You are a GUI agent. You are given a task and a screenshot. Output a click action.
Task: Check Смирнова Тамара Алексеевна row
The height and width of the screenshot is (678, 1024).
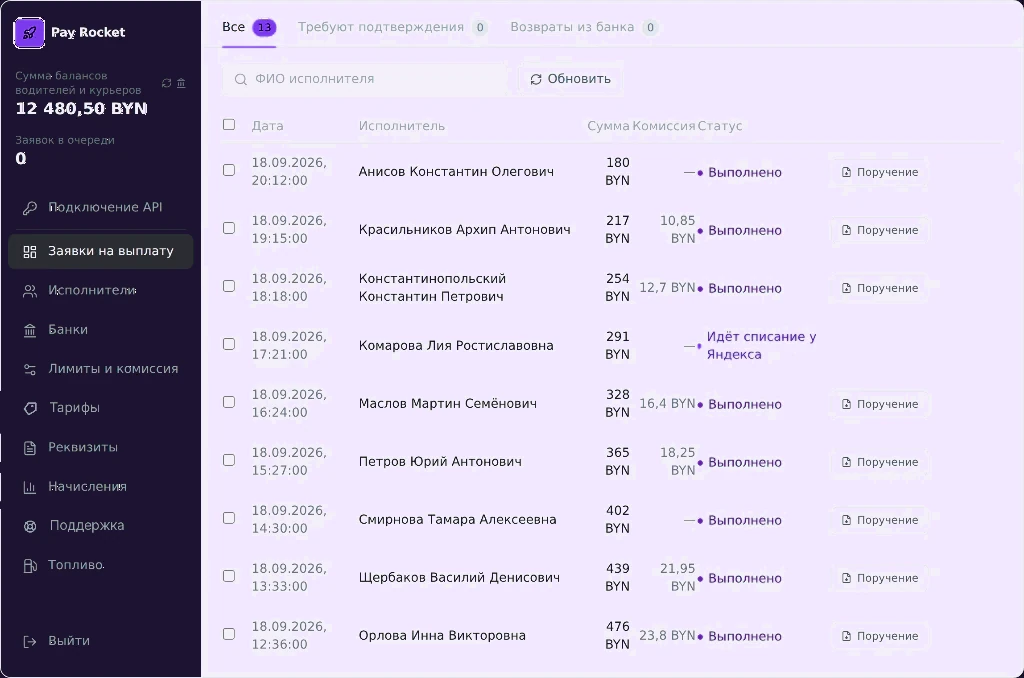pyautogui.click(x=229, y=518)
